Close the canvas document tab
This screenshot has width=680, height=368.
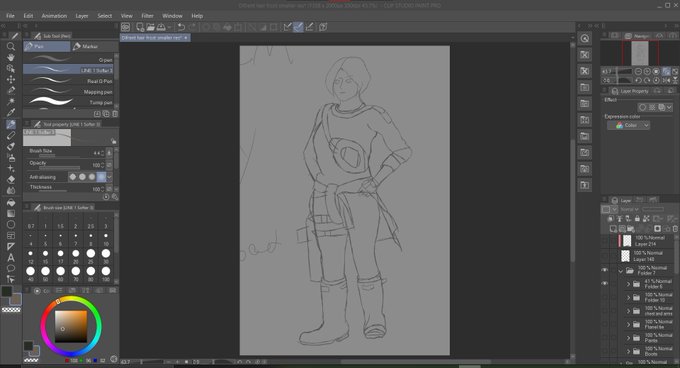[x=186, y=38]
